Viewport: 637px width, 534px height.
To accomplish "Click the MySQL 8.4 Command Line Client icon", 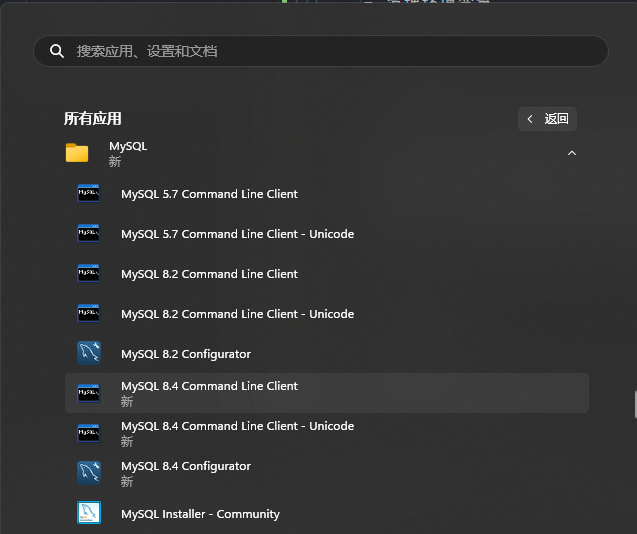I will (89, 393).
